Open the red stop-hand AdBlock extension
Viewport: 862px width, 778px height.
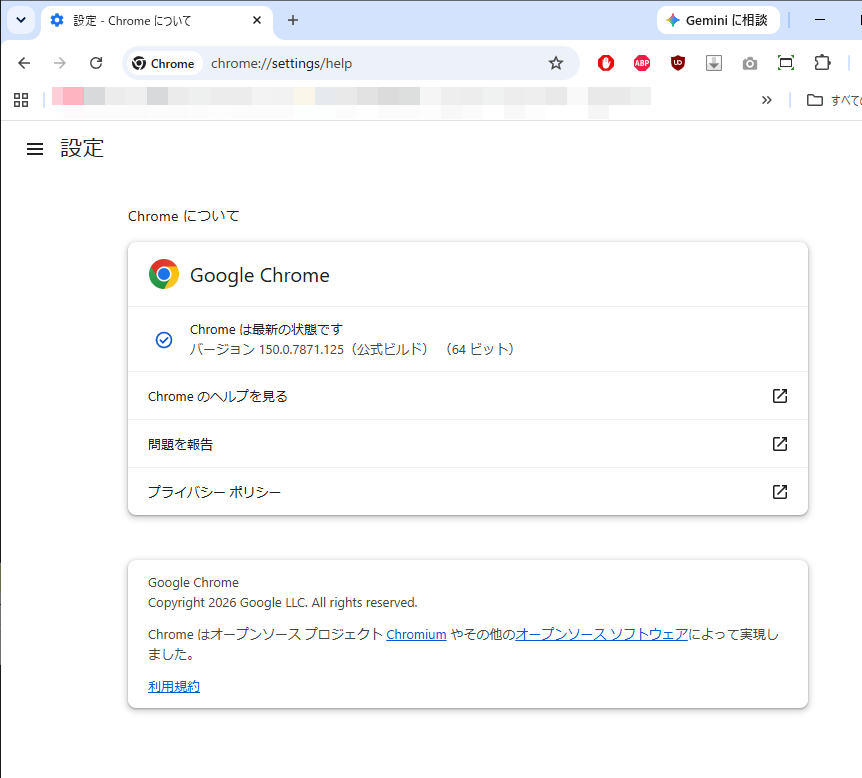(606, 63)
